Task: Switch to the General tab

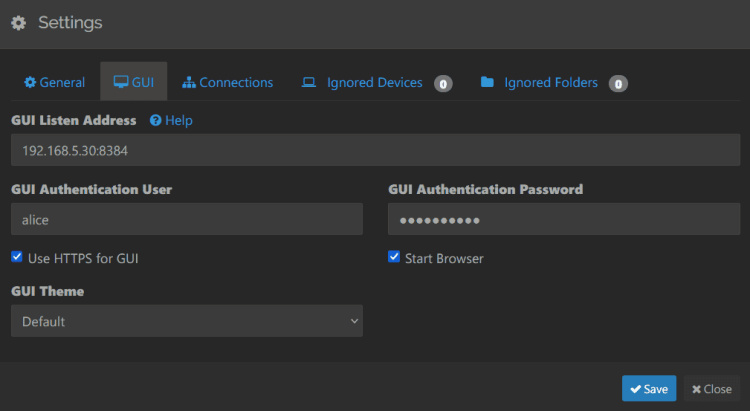Action: click(55, 82)
